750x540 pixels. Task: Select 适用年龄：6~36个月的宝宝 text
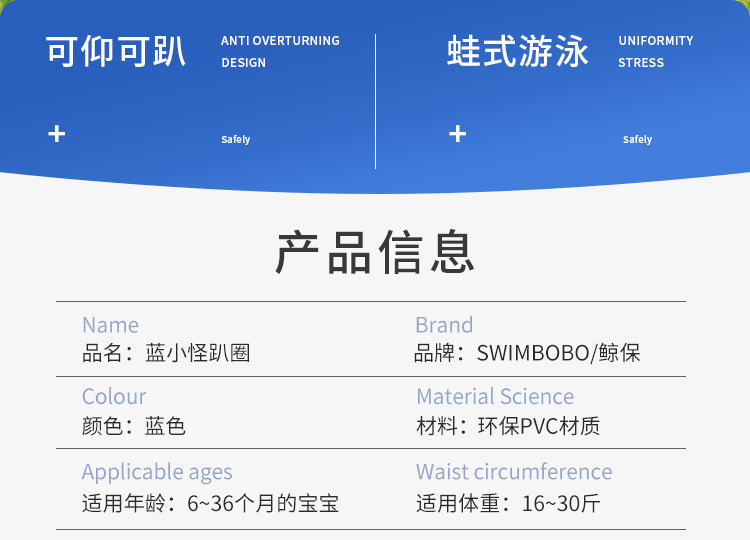click(210, 503)
